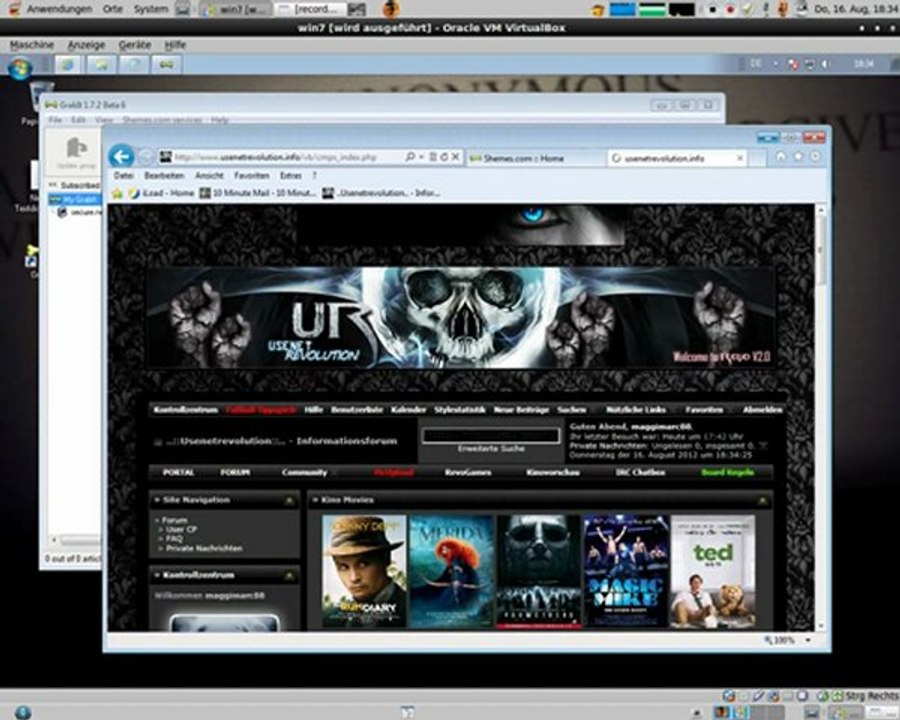
Task: Open the FORUM navigation tab
Action: pos(235,472)
